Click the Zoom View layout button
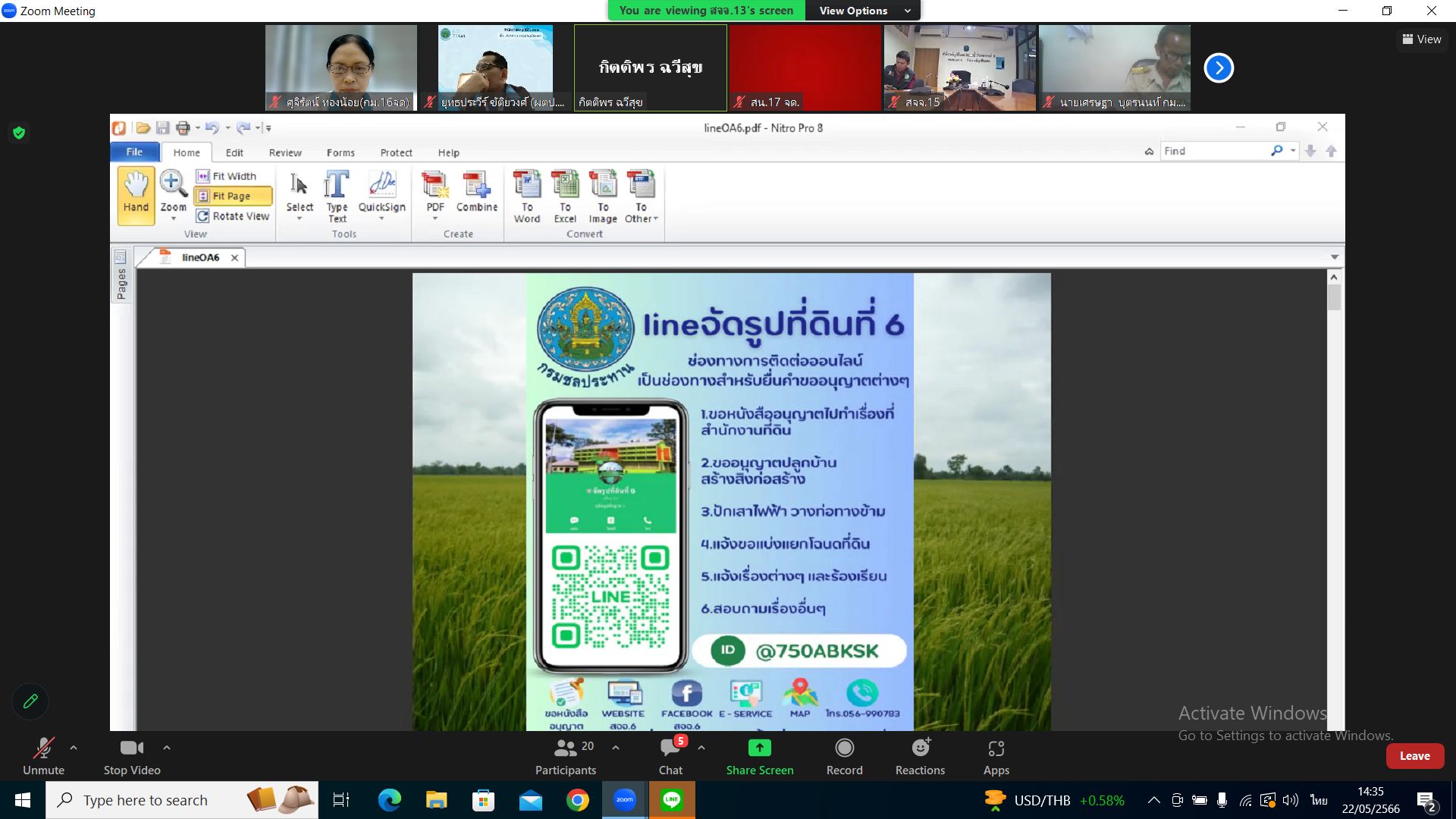This screenshot has width=1456, height=819. click(1421, 39)
